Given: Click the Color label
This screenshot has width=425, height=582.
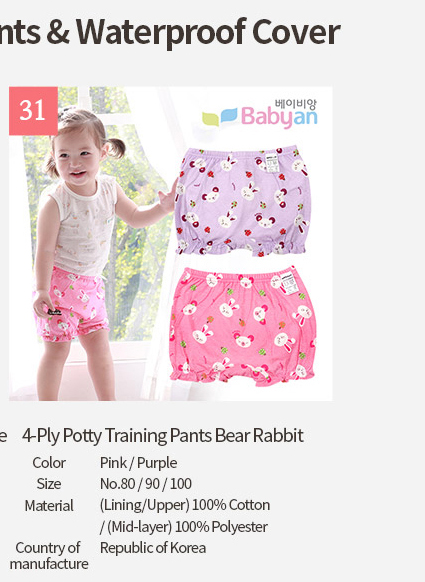Looking at the screenshot, I should (x=49, y=463).
